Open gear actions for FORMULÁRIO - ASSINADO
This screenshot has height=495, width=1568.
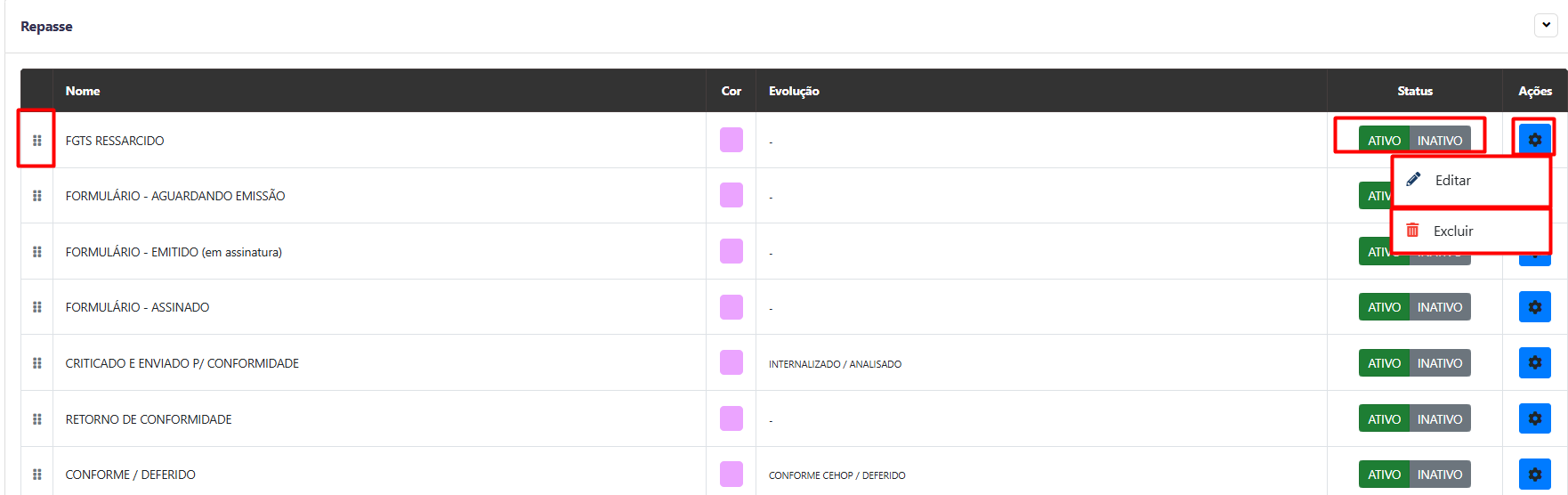pos(1534,307)
